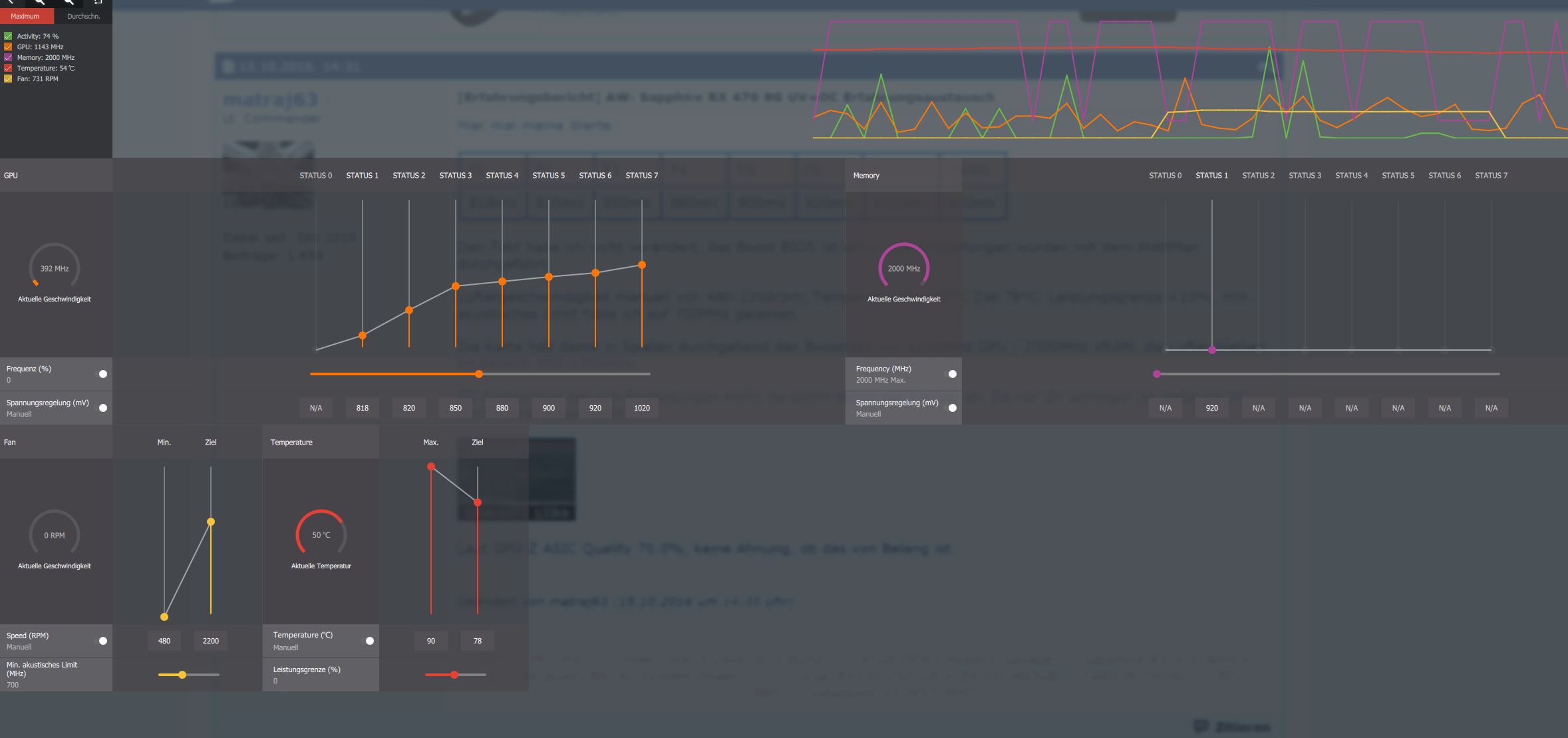
Task: Toggle fan Speed (RPM) manual switch
Action: (102, 641)
